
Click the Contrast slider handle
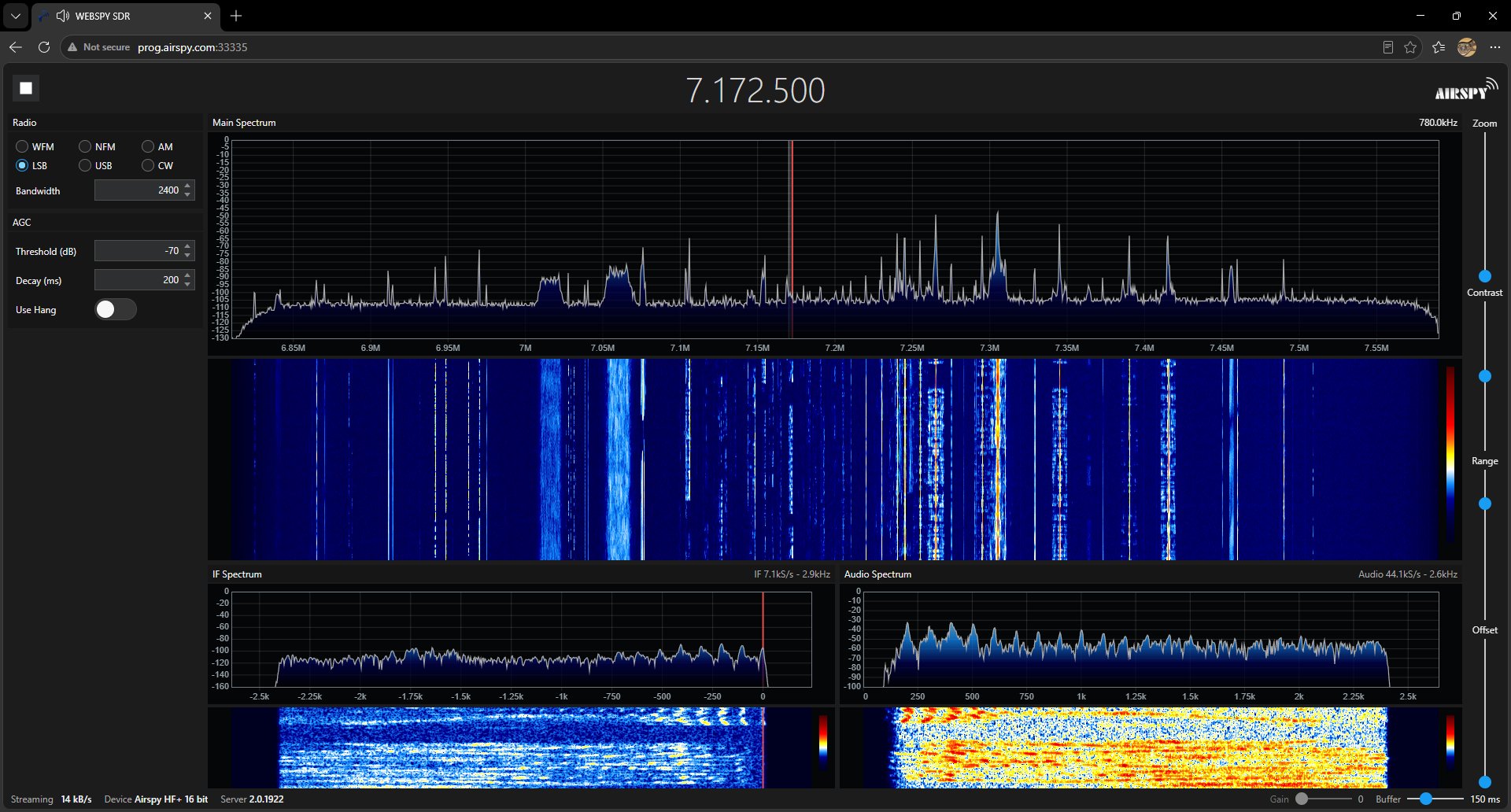click(1485, 377)
